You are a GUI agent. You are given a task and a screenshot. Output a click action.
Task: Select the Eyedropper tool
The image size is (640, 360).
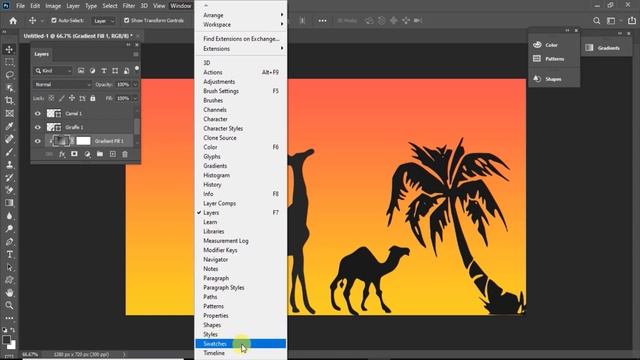9,126
